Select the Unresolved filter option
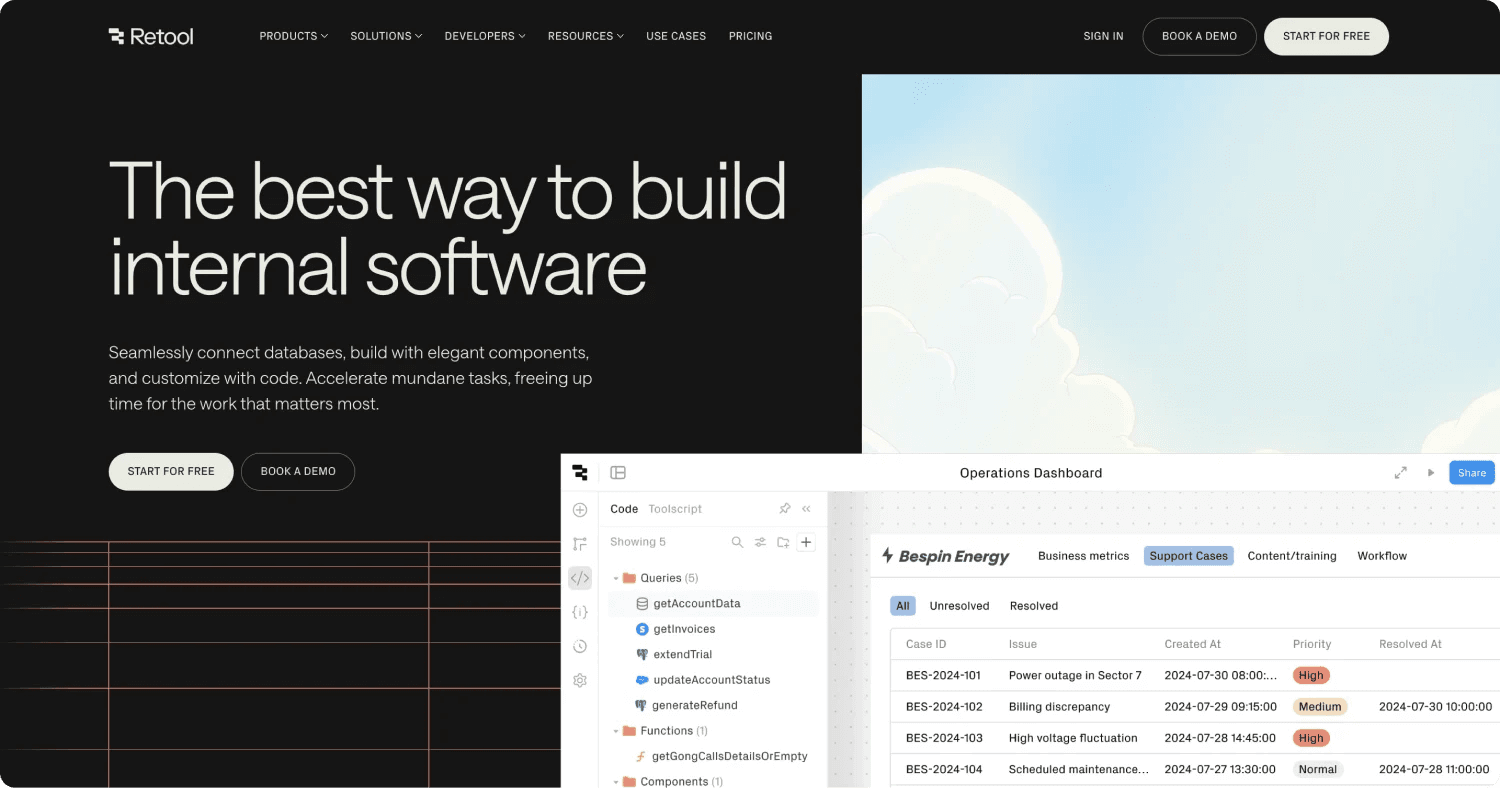 pyautogui.click(x=959, y=605)
